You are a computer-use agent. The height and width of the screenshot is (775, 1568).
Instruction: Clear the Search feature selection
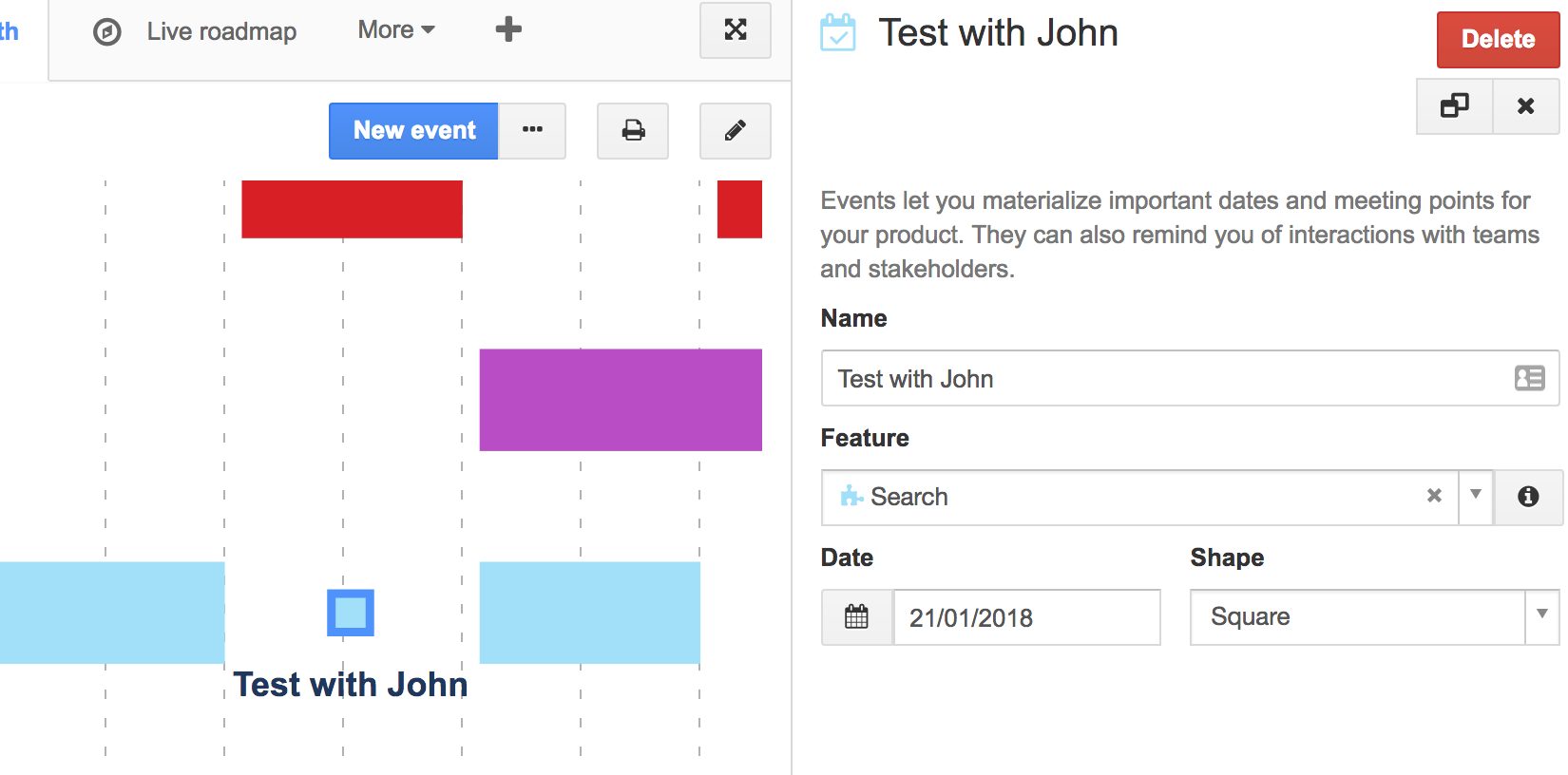tap(1434, 496)
